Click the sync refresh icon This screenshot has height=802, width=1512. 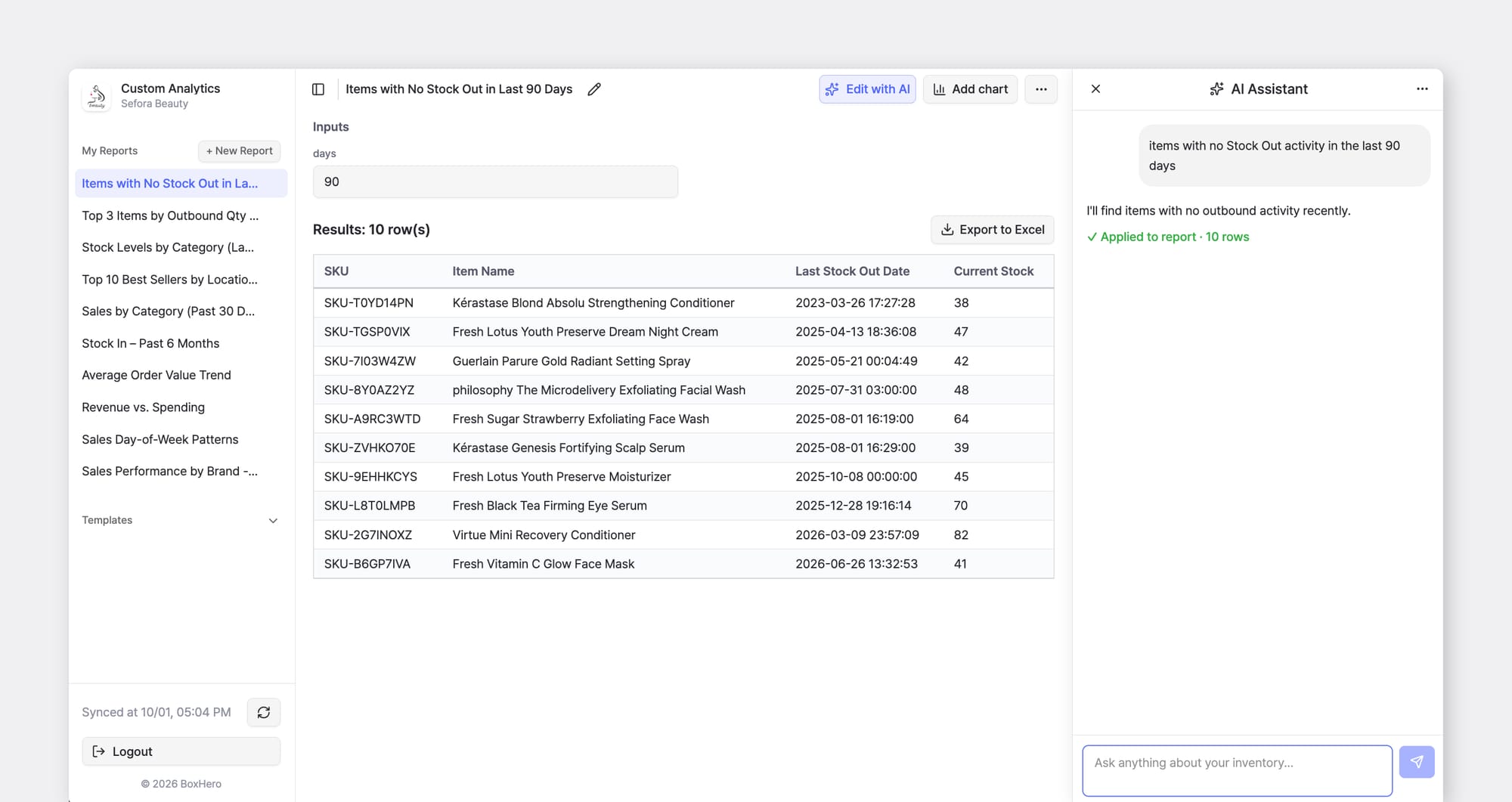(x=264, y=712)
